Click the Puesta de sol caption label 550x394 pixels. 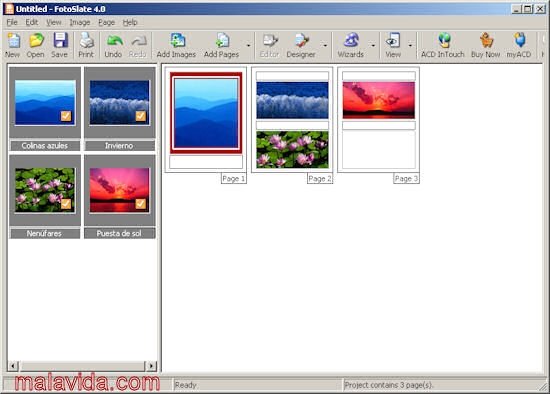[x=120, y=233]
